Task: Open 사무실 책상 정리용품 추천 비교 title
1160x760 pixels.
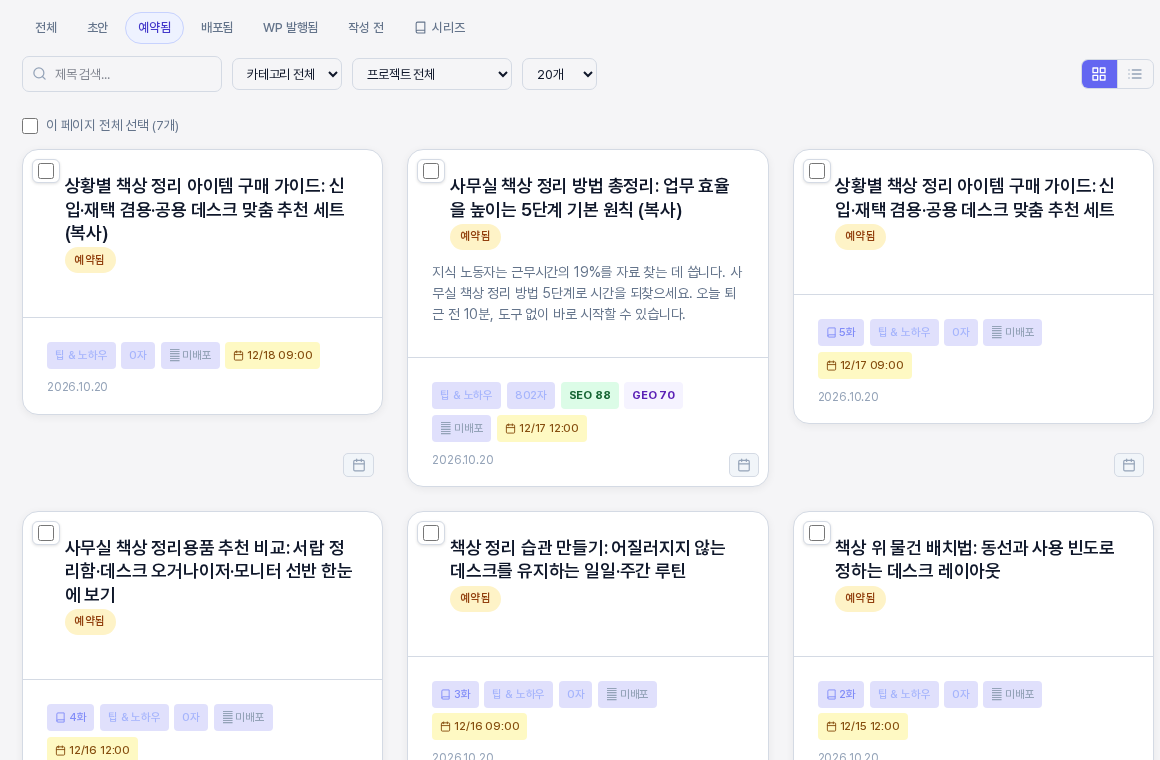Action: click(x=209, y=571)
